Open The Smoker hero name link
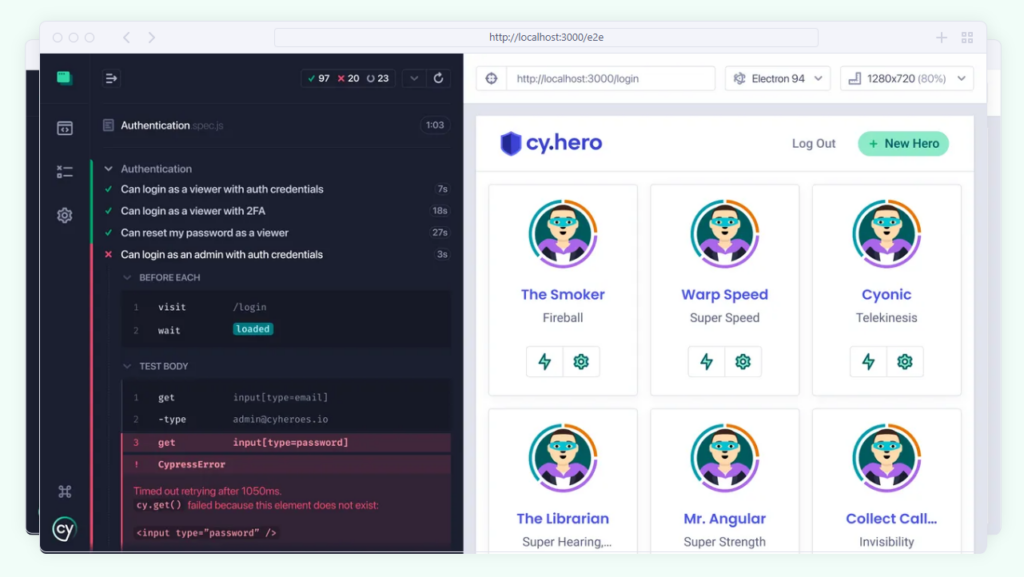Viewport: 1024px width, 577px height. (x=563, y=294)
